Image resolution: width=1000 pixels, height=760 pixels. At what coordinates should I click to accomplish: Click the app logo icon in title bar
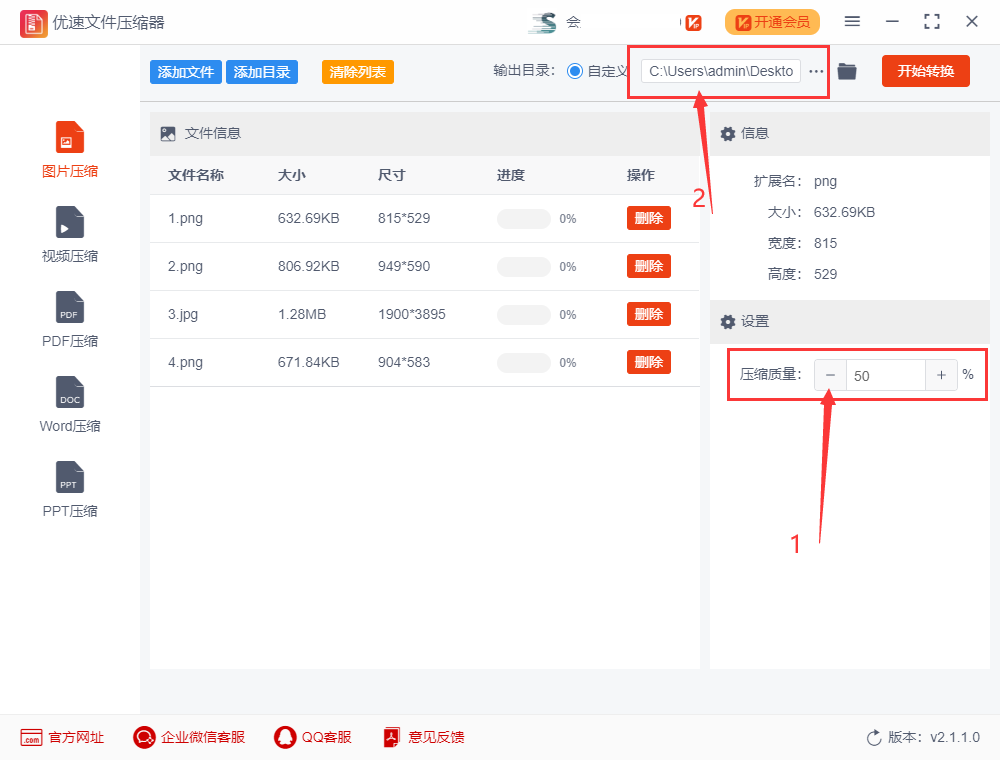coord(33,23)
